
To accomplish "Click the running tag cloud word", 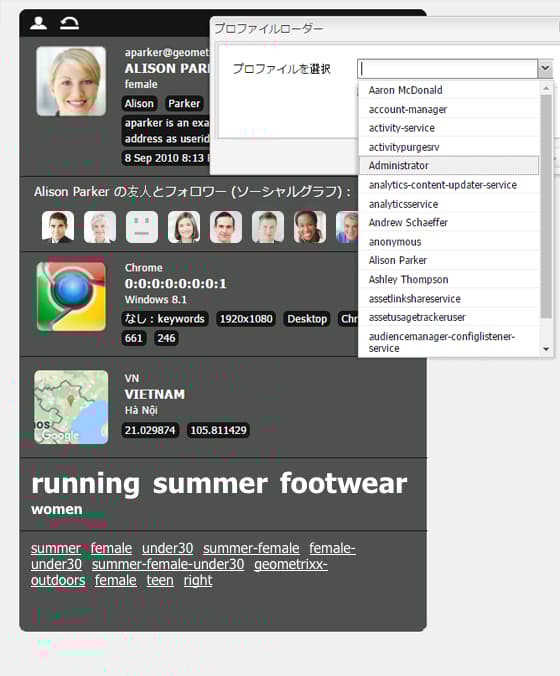I will pos(86,484).
